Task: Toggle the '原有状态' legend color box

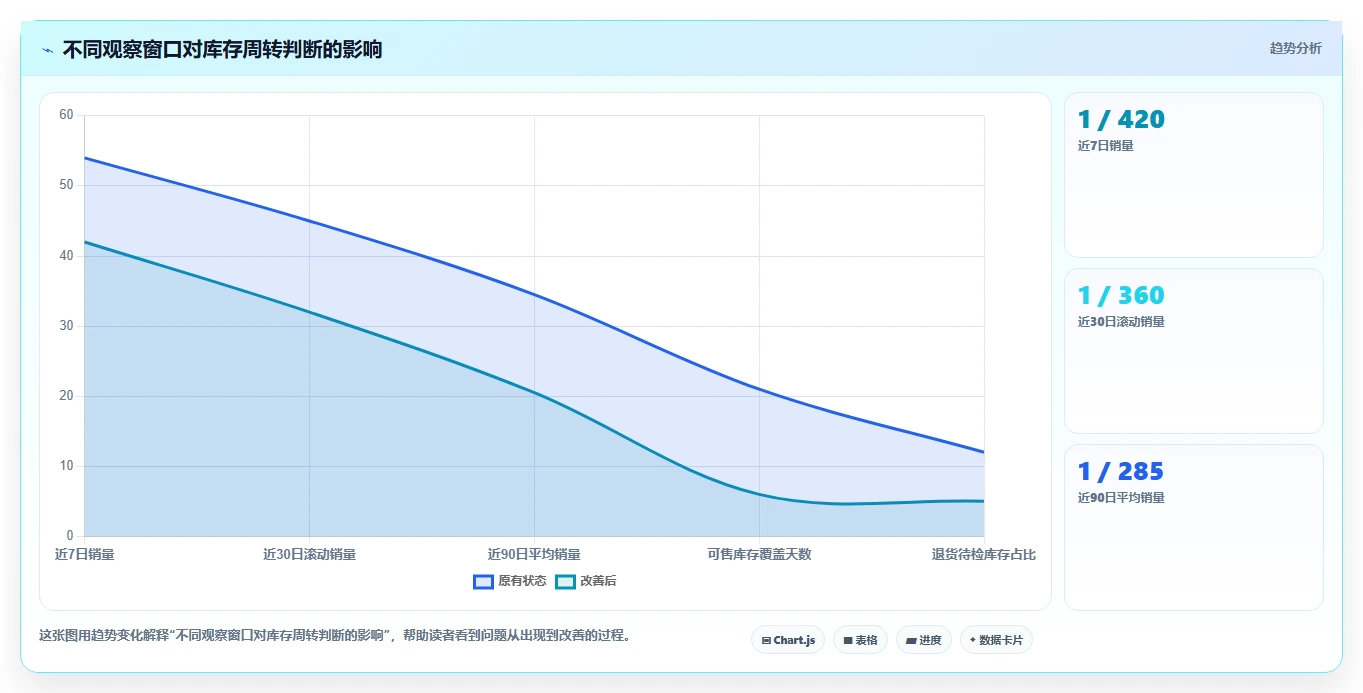Action: click(x=483, y=581)
